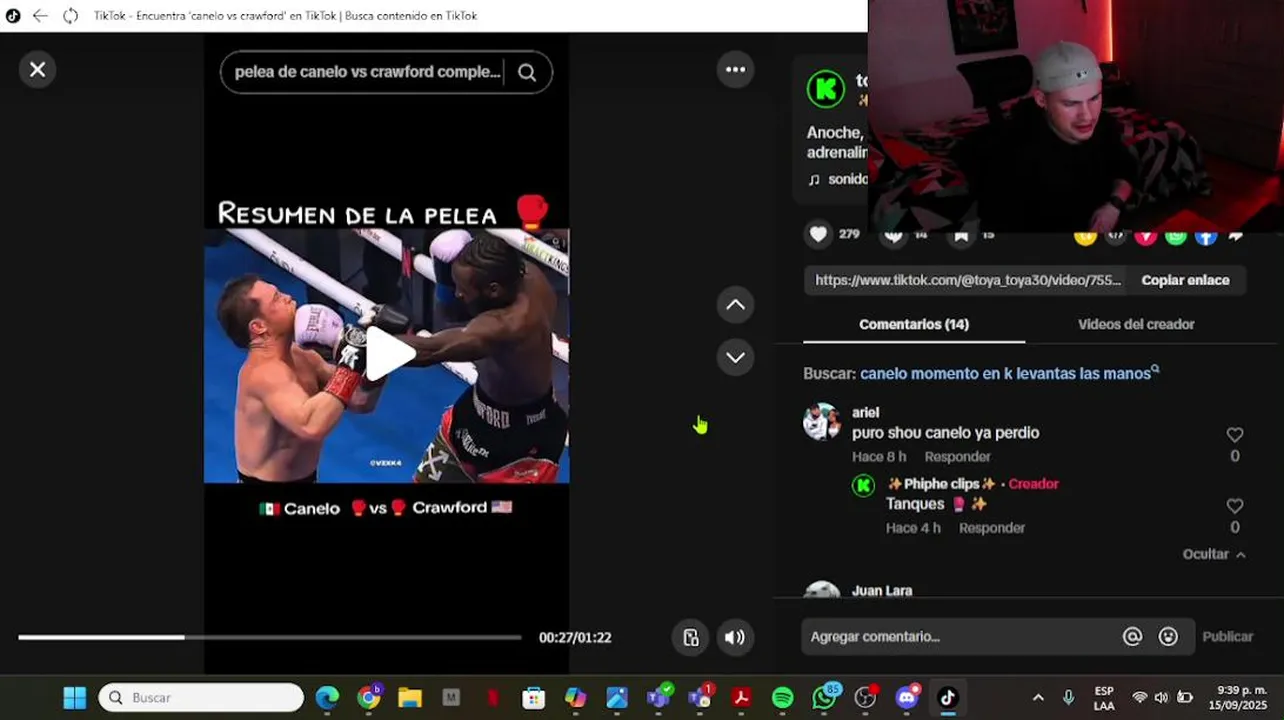Open Adobe Acrobat from the taskbar
The height and width of the screenshot is (720, 1284).
point(741,698)
